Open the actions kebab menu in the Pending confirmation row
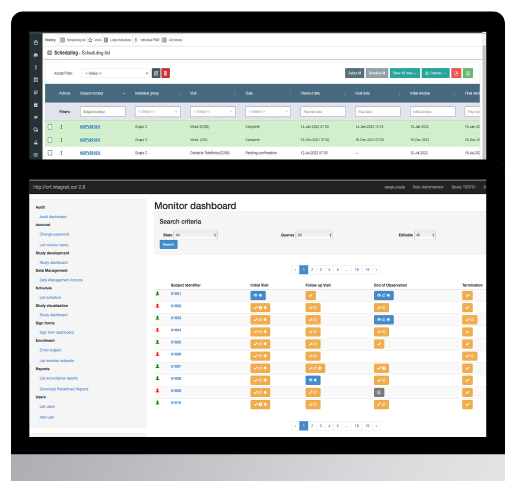This screenshot has width=514, height=481. click(x=61, y=153)
